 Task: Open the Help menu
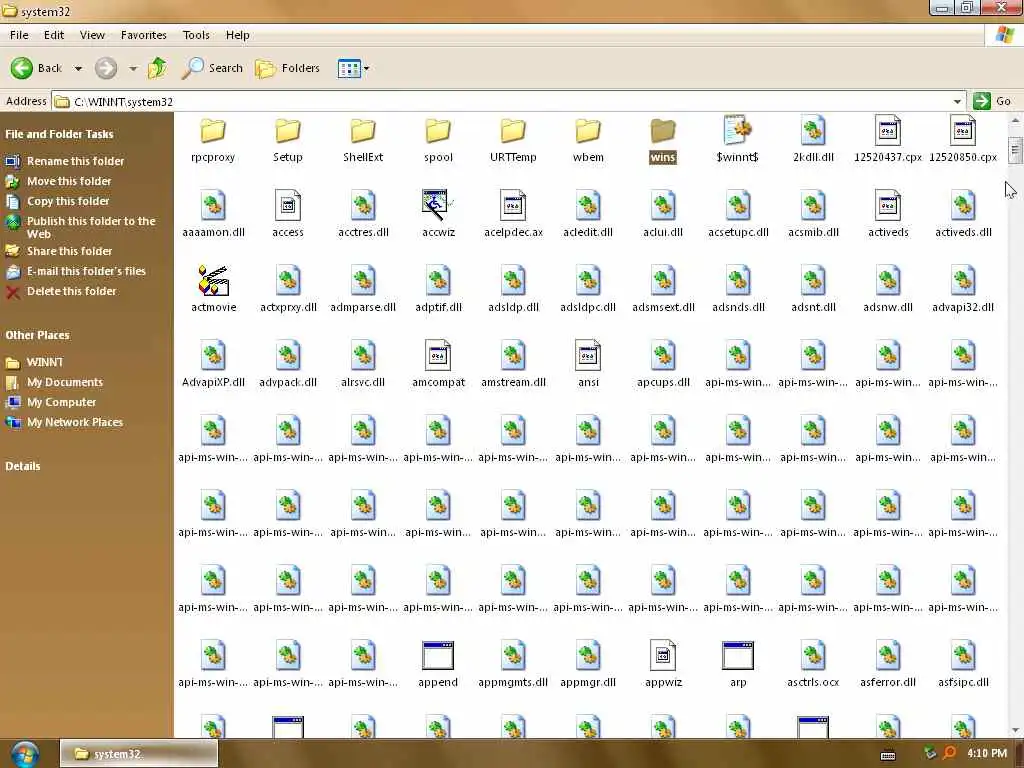tap(238, 35)
